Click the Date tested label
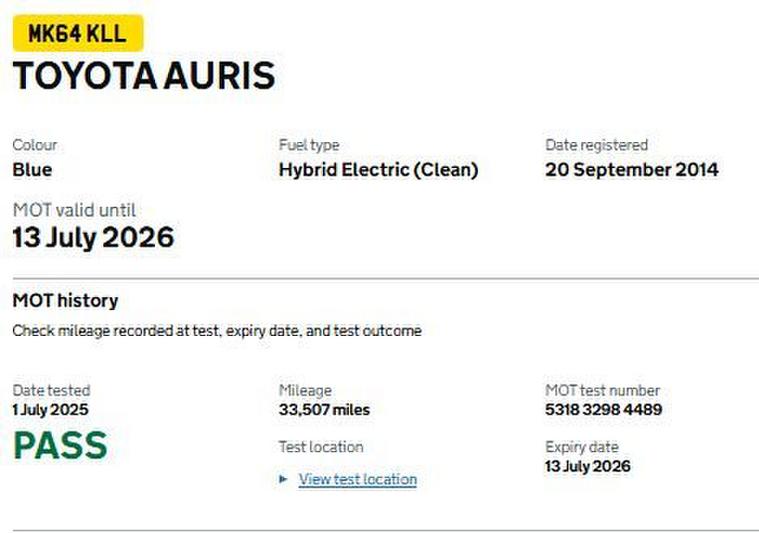This screenshot has width=759, height=533. click(x=51, y=391)
